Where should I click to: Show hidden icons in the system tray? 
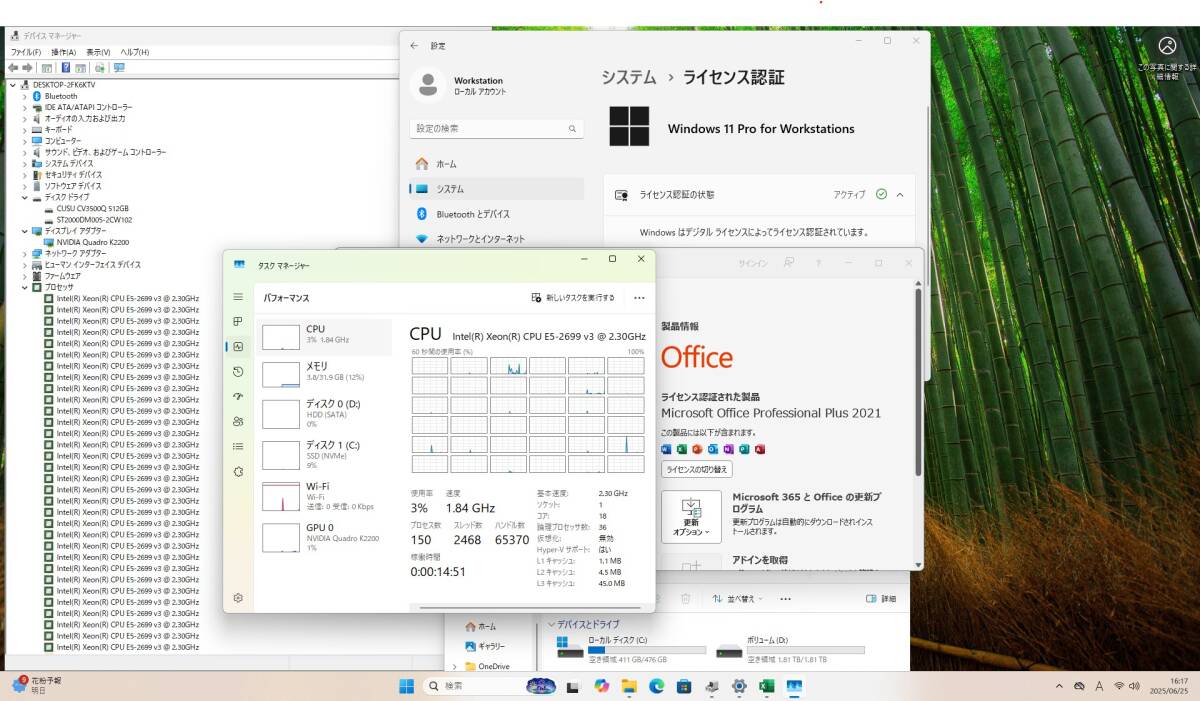coord(1059,686)
